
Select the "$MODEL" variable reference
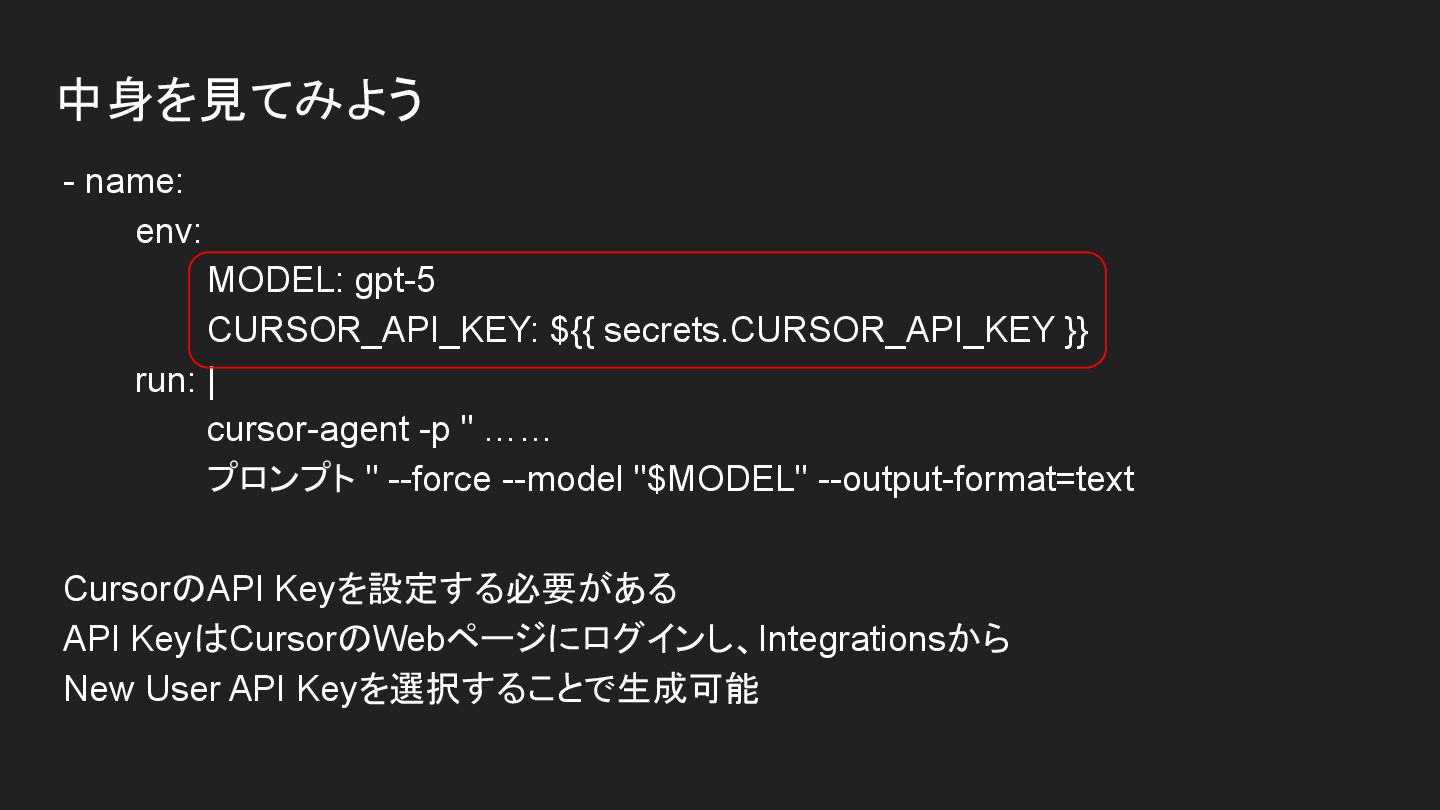point(720,480)
